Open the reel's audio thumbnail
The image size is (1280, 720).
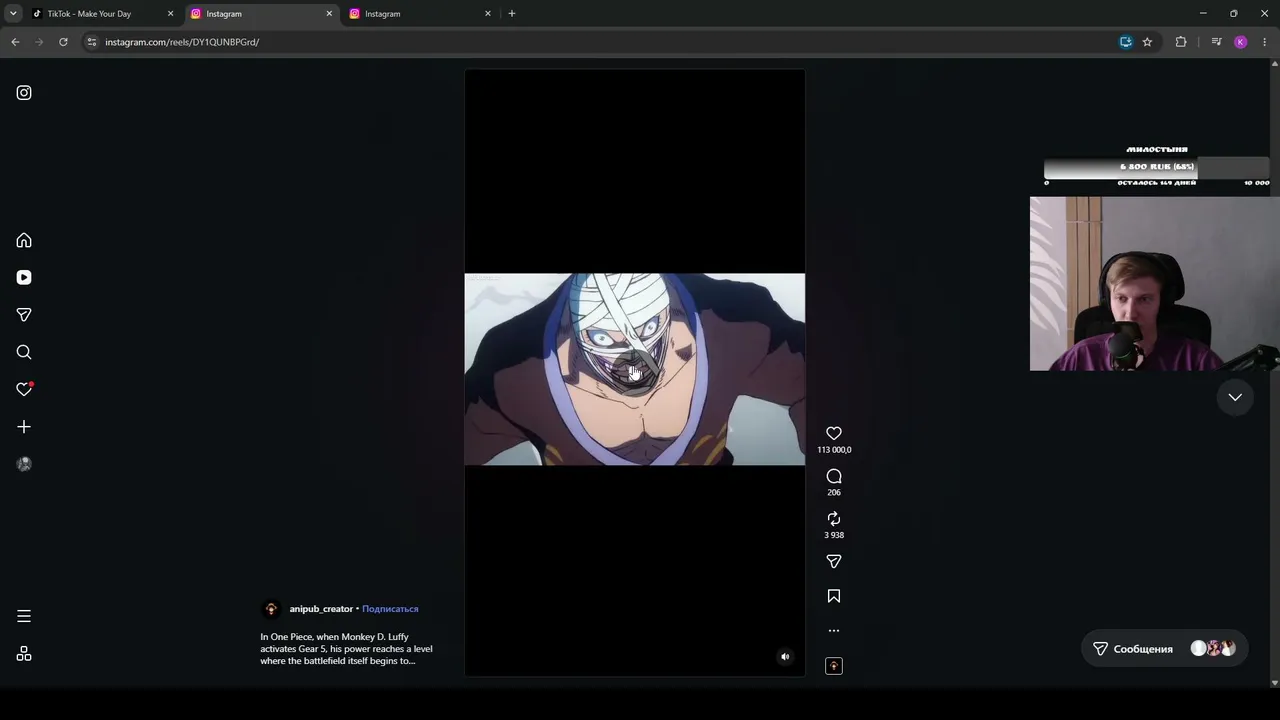[834, 666]
